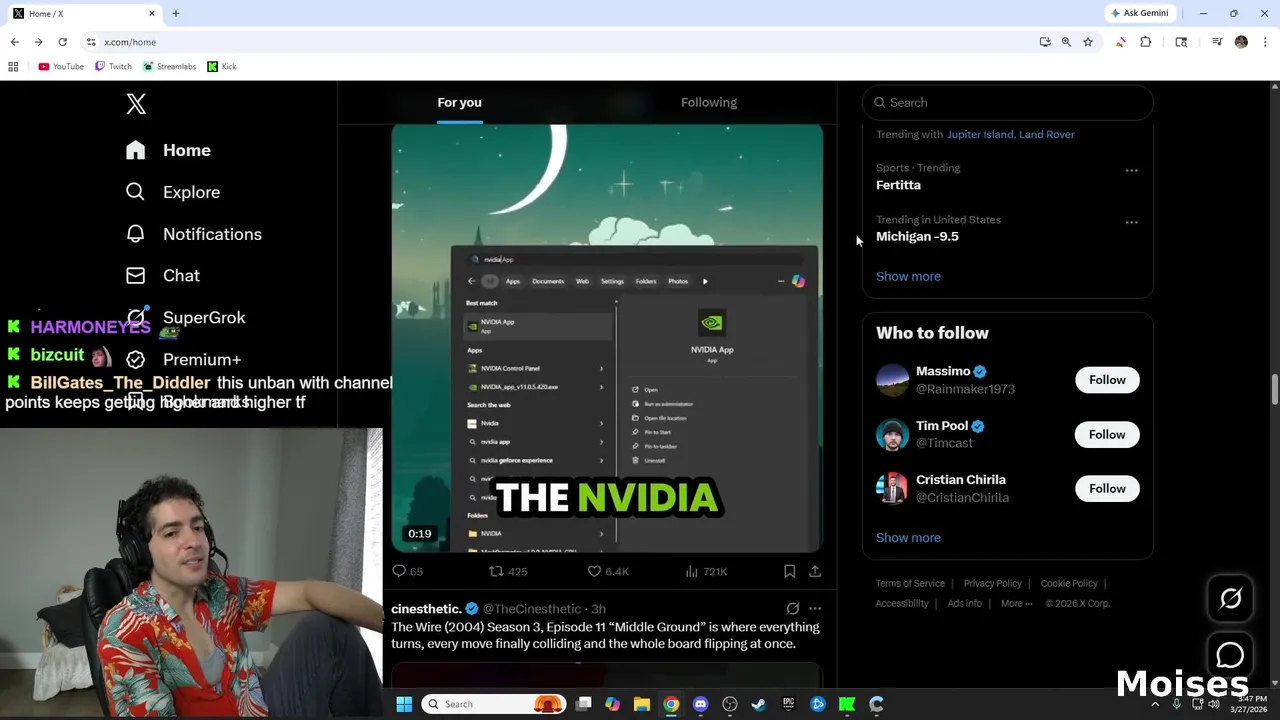Screen dimensions: 1280x720
Task: Open Chat envelope icon
Action: tap(135, 275)
